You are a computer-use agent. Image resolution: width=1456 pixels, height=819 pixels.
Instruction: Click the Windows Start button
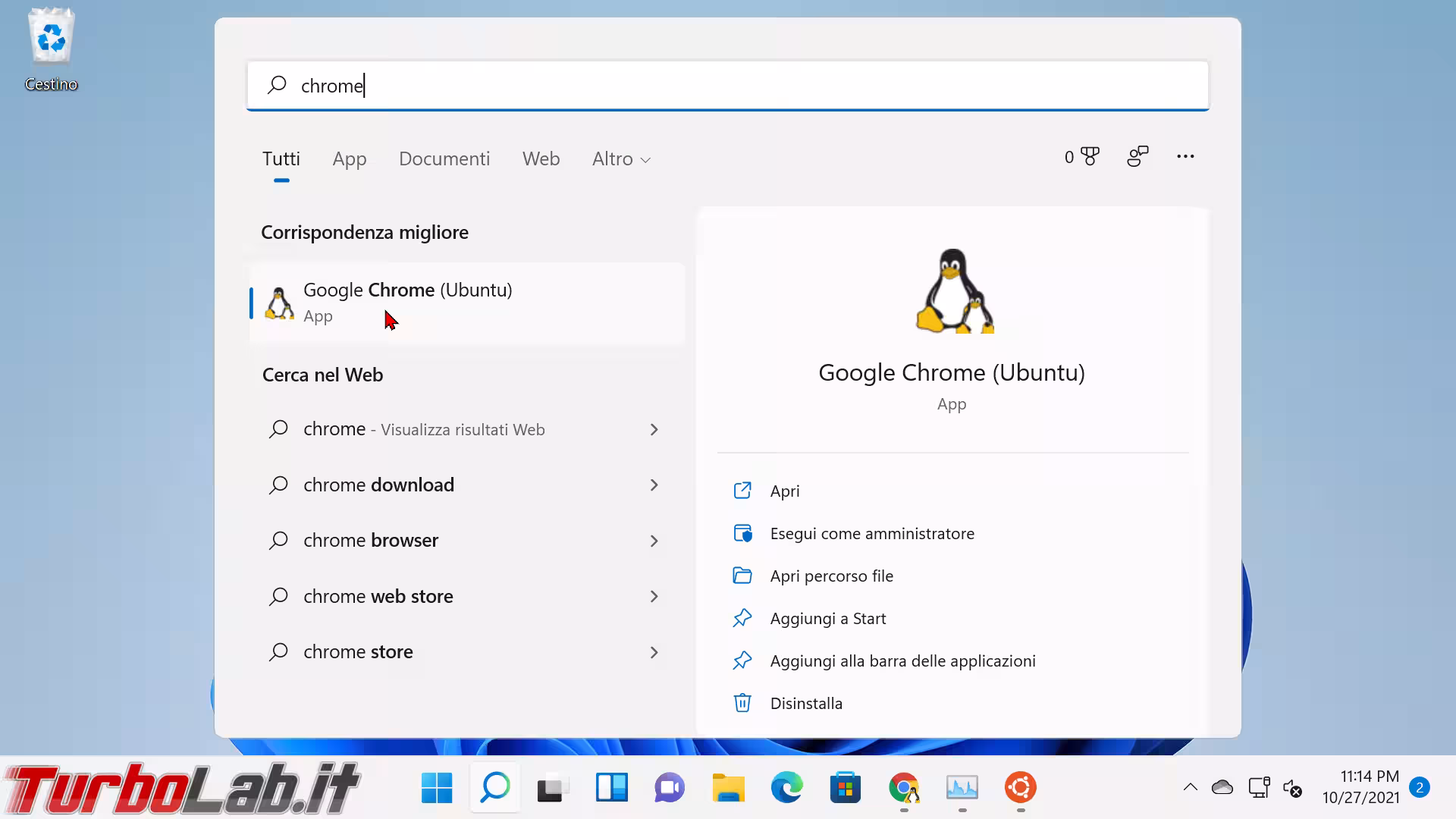[x=437, y=788]
